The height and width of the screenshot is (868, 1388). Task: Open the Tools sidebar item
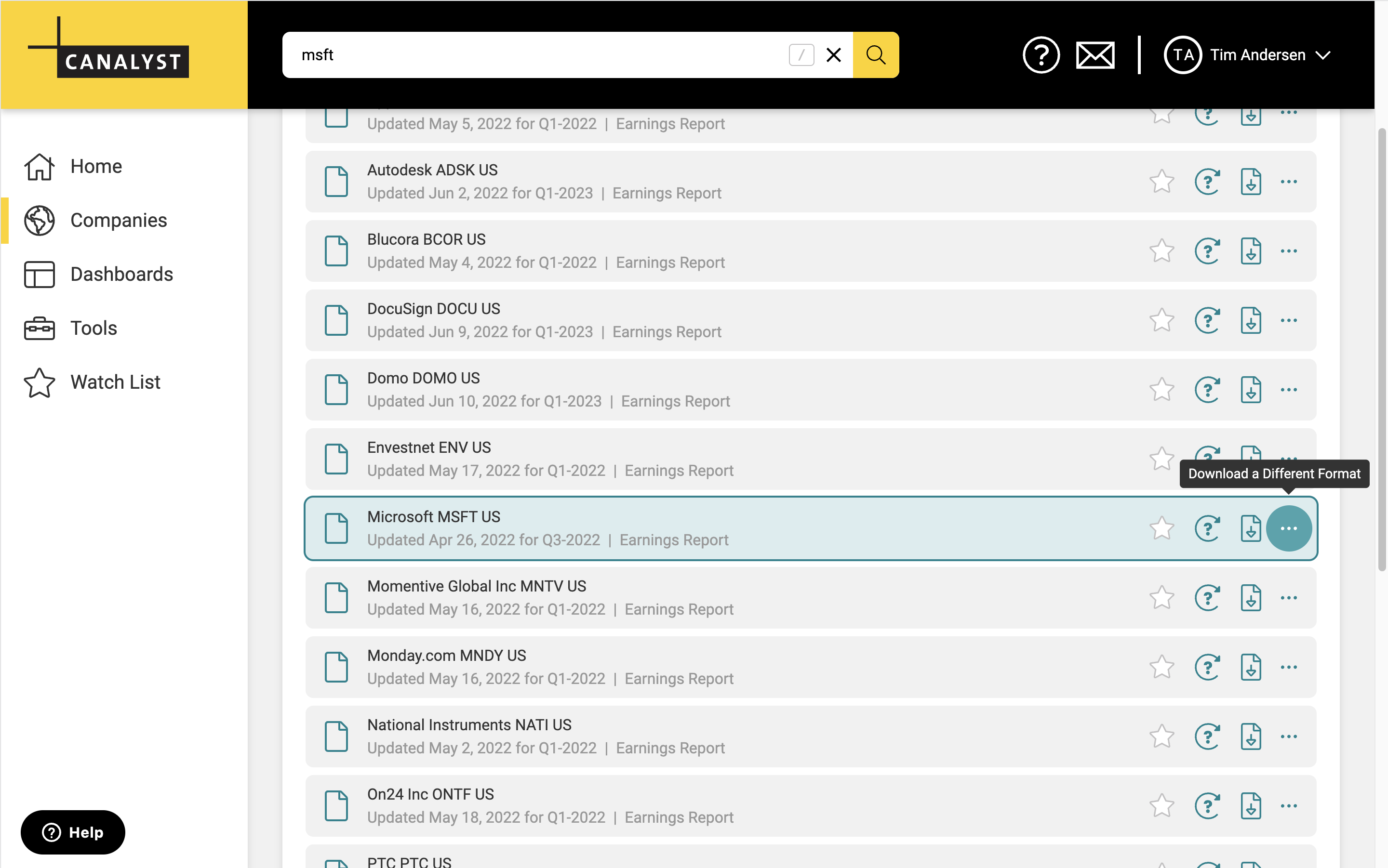click(x=93, y=328)
